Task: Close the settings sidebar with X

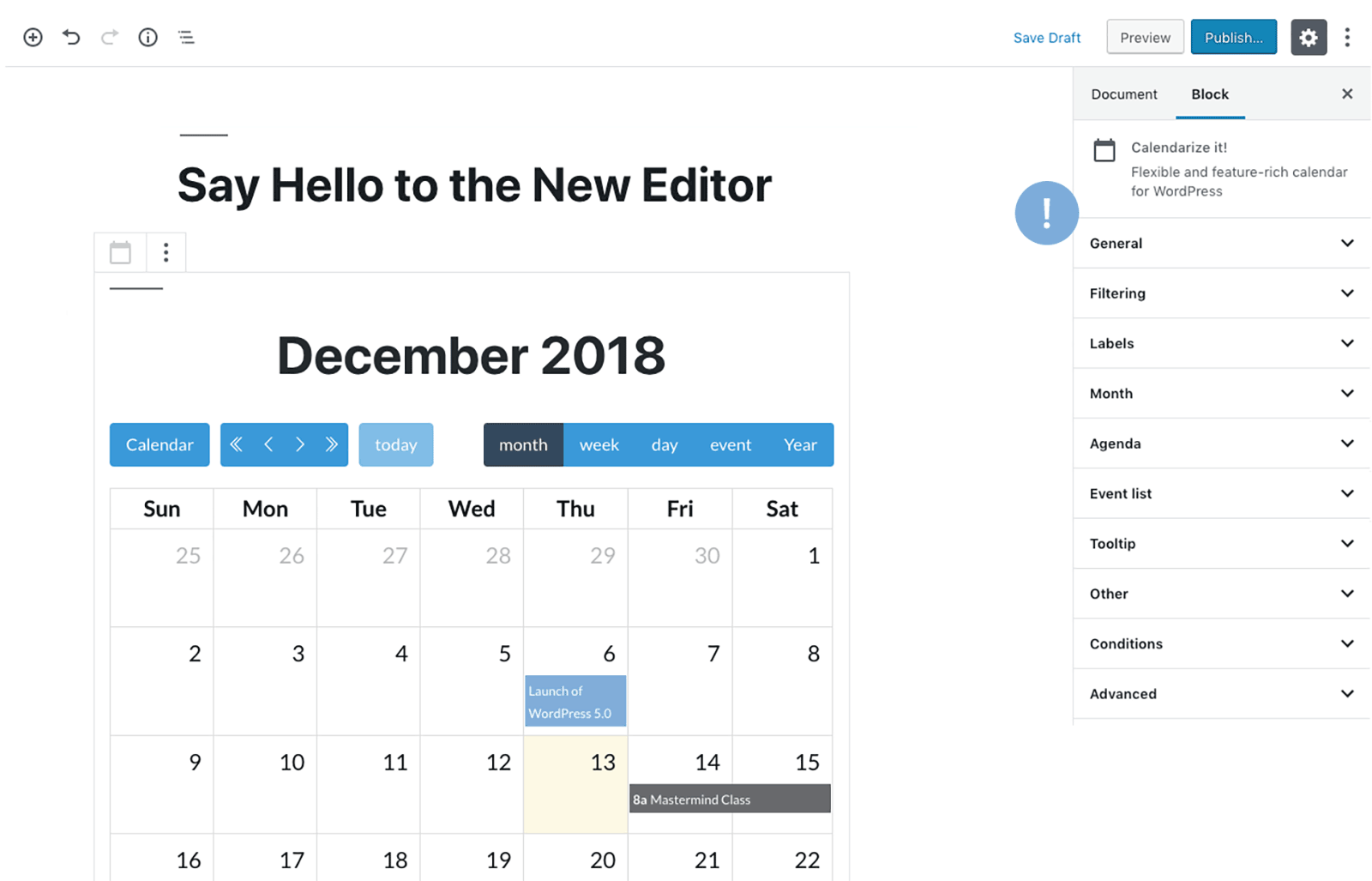Action: coord(1347,94)
